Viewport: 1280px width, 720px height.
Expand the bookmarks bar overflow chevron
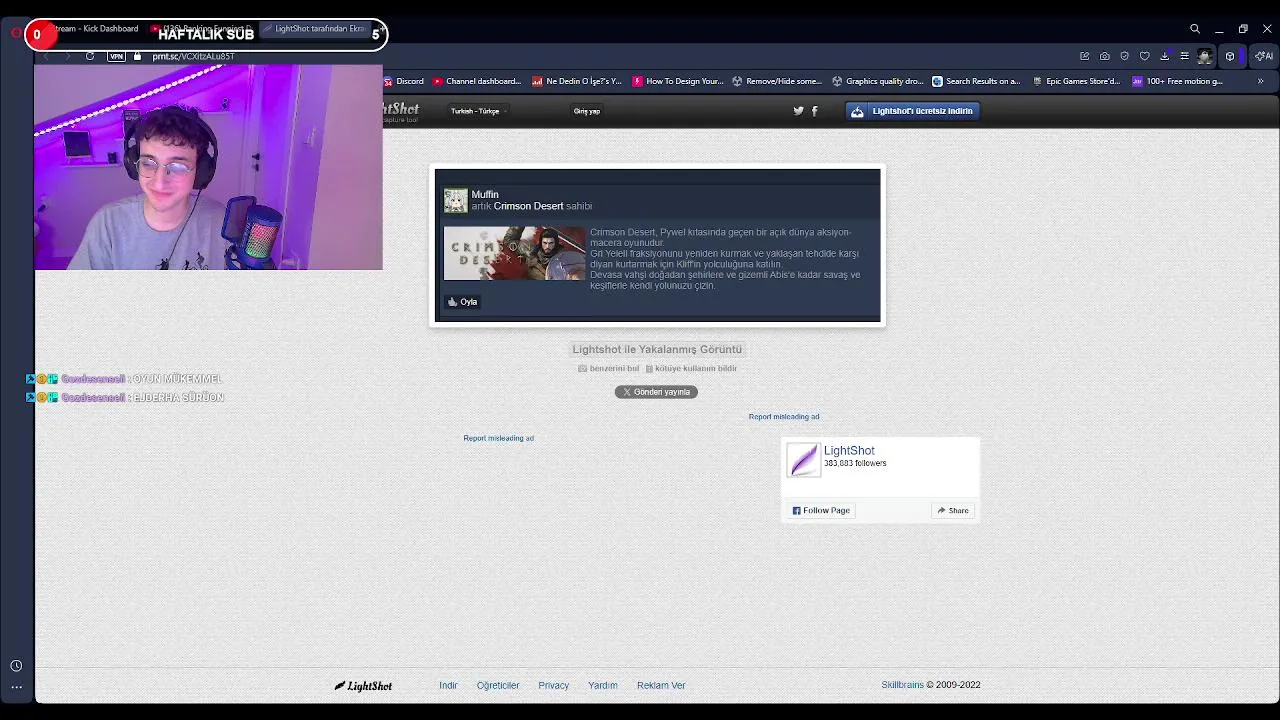pos(1260,81)
